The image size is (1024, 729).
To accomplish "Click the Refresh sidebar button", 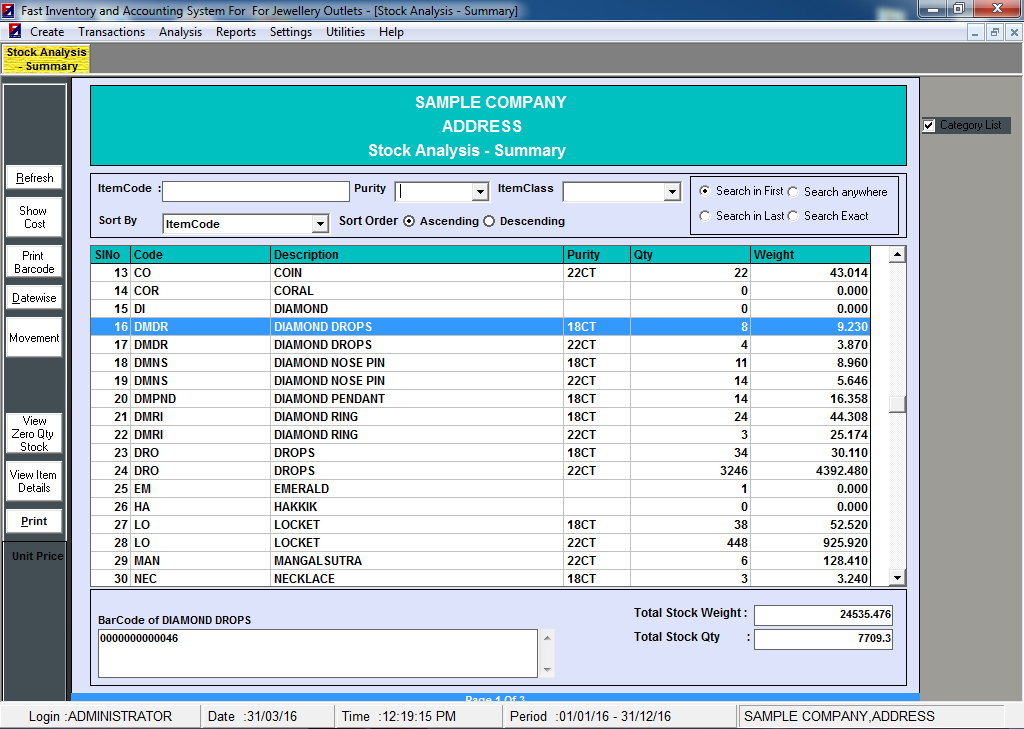I will point(34,178).
